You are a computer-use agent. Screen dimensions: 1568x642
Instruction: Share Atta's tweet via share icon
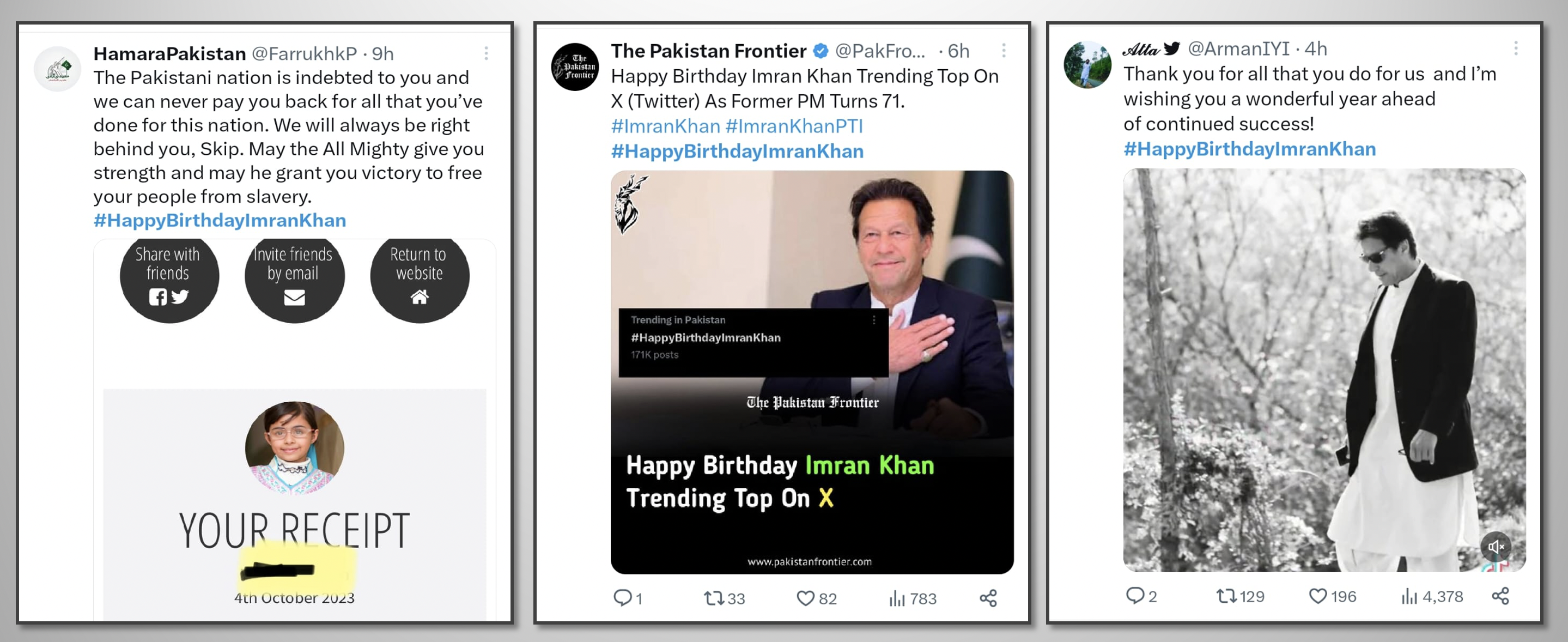tap(1500, 596)
